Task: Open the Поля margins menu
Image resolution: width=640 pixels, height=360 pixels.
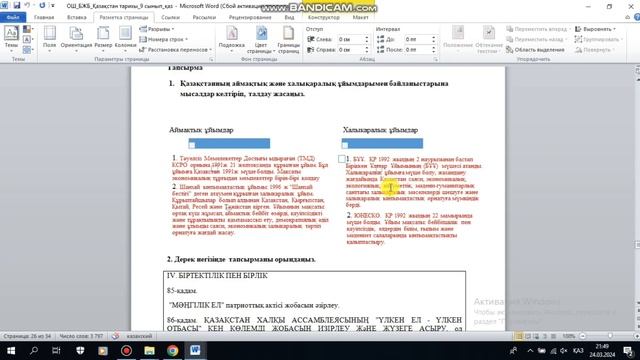Action: pos(49,39)
